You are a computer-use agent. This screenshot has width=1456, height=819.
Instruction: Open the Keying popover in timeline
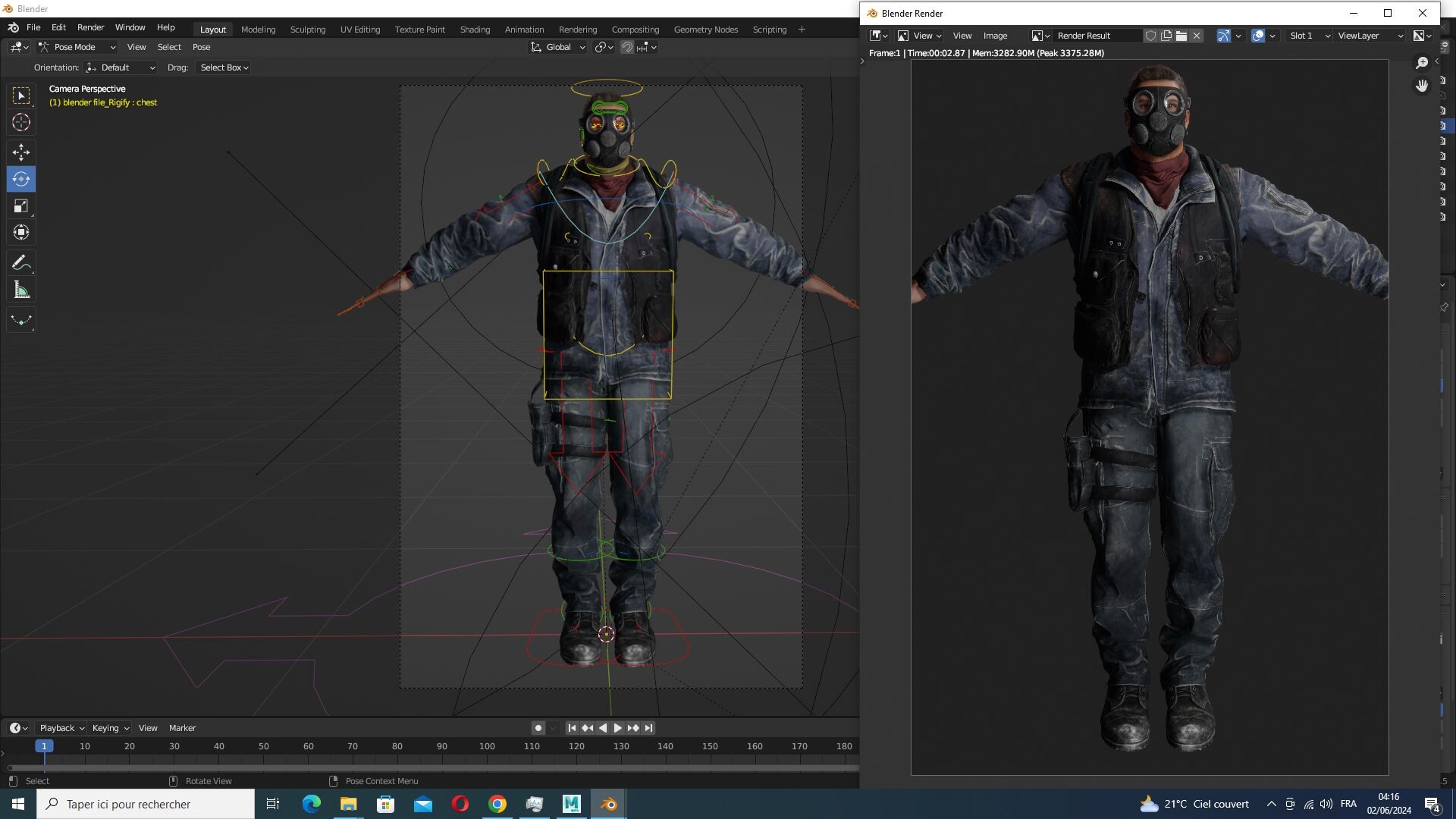pyautogui.click(x=110, y=728)
